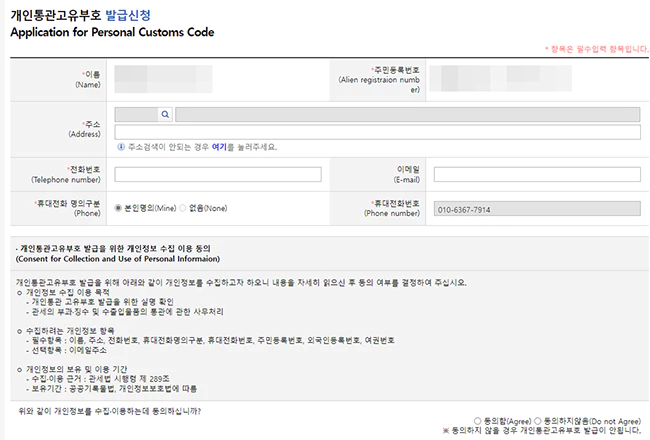Image resolution: width=650 pixels, height=440 pixels.
Task: Click the 선택항목 : 이메일주소 line
Action: click(66, 350)
